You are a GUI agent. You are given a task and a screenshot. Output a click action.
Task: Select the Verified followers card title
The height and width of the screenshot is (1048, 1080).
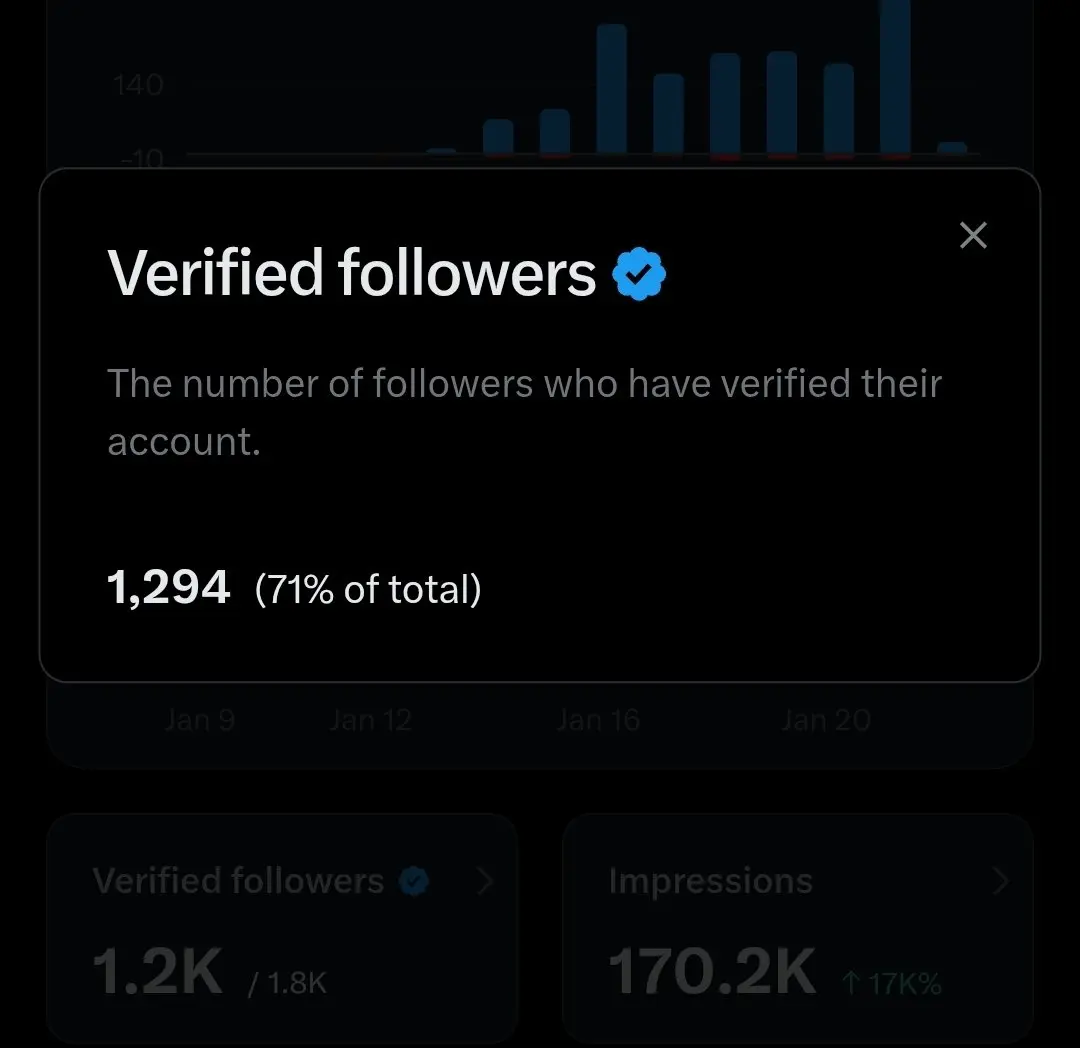(238, 881)
